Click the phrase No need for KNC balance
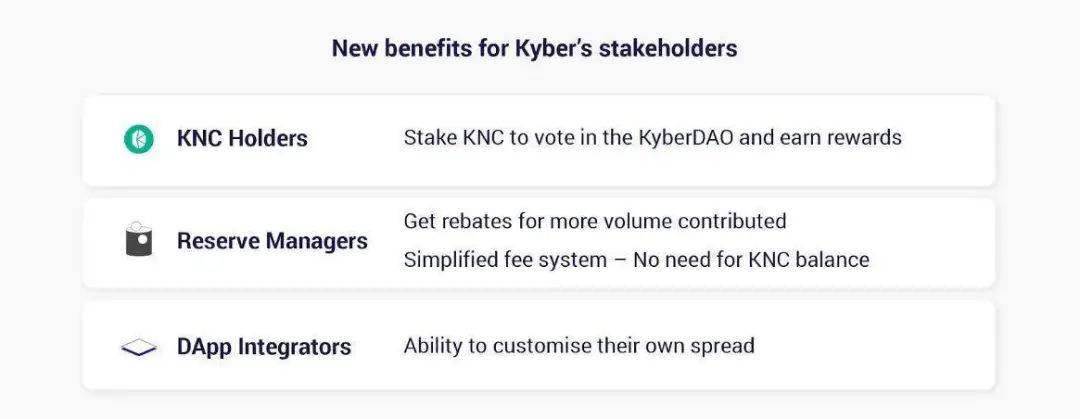Viewport: 1080px width, 419px height. (751, 260)
